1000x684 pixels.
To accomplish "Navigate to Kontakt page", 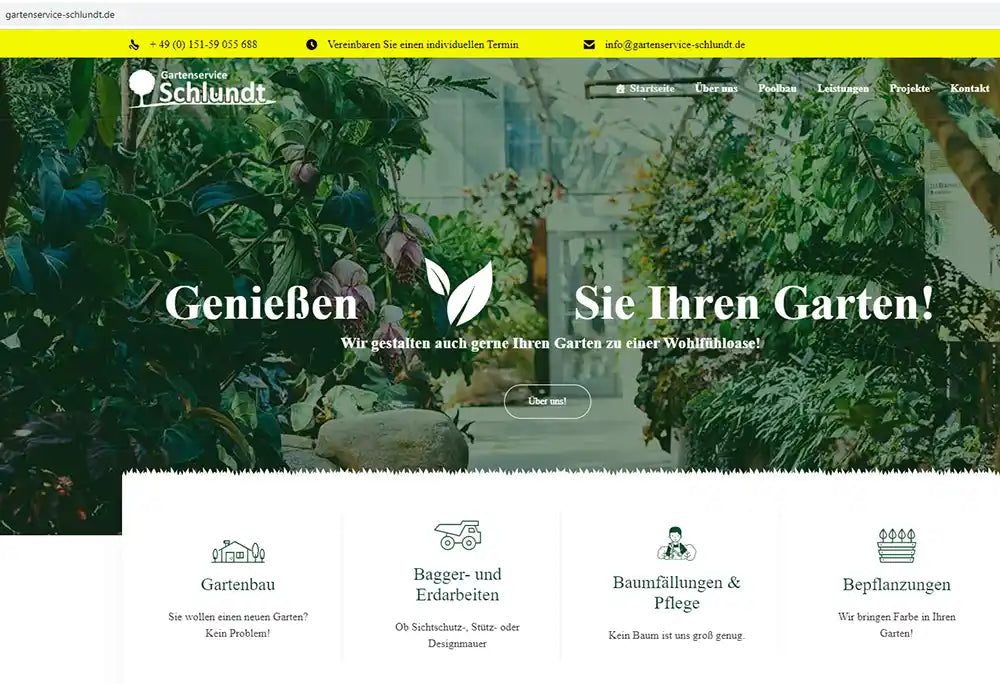I will 969,89.
